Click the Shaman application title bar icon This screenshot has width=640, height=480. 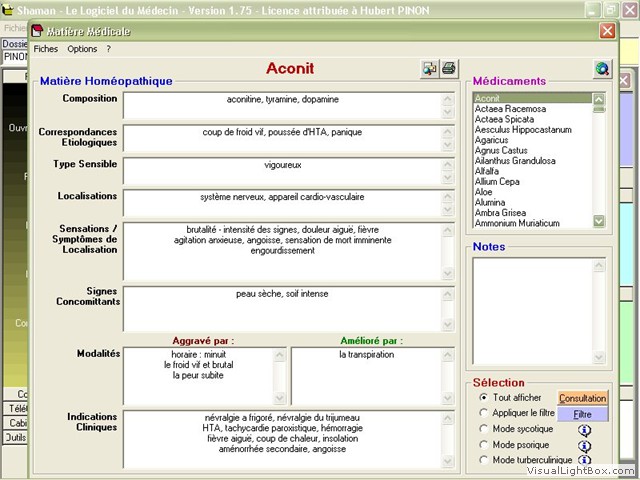tap(7, 10)
